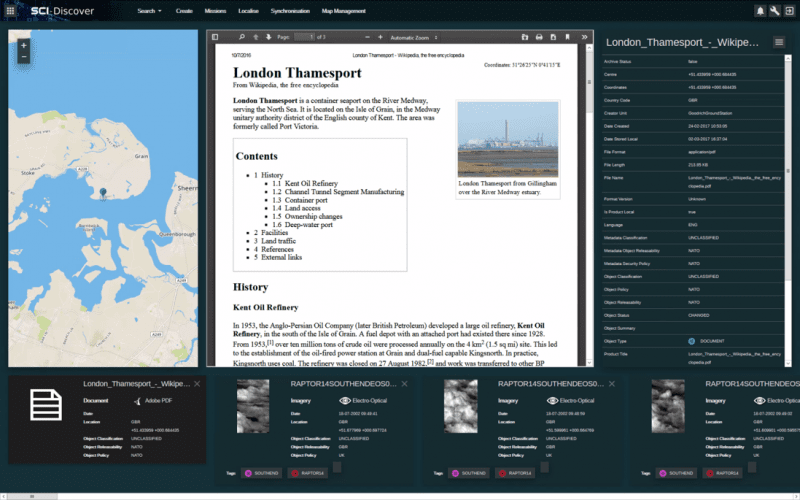The height and width of the screenshot is (500, 800).
Task: Click Electro-Optical eye icon on 09:48:59 card
Action: (552, 401)
